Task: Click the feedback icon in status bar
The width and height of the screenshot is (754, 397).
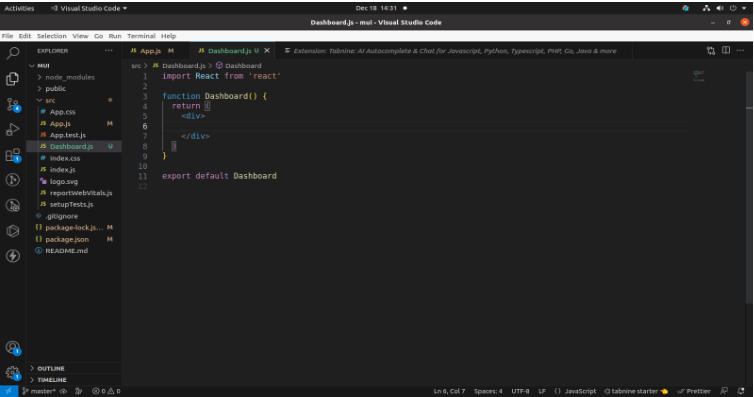Action: (x=724, y=391)
